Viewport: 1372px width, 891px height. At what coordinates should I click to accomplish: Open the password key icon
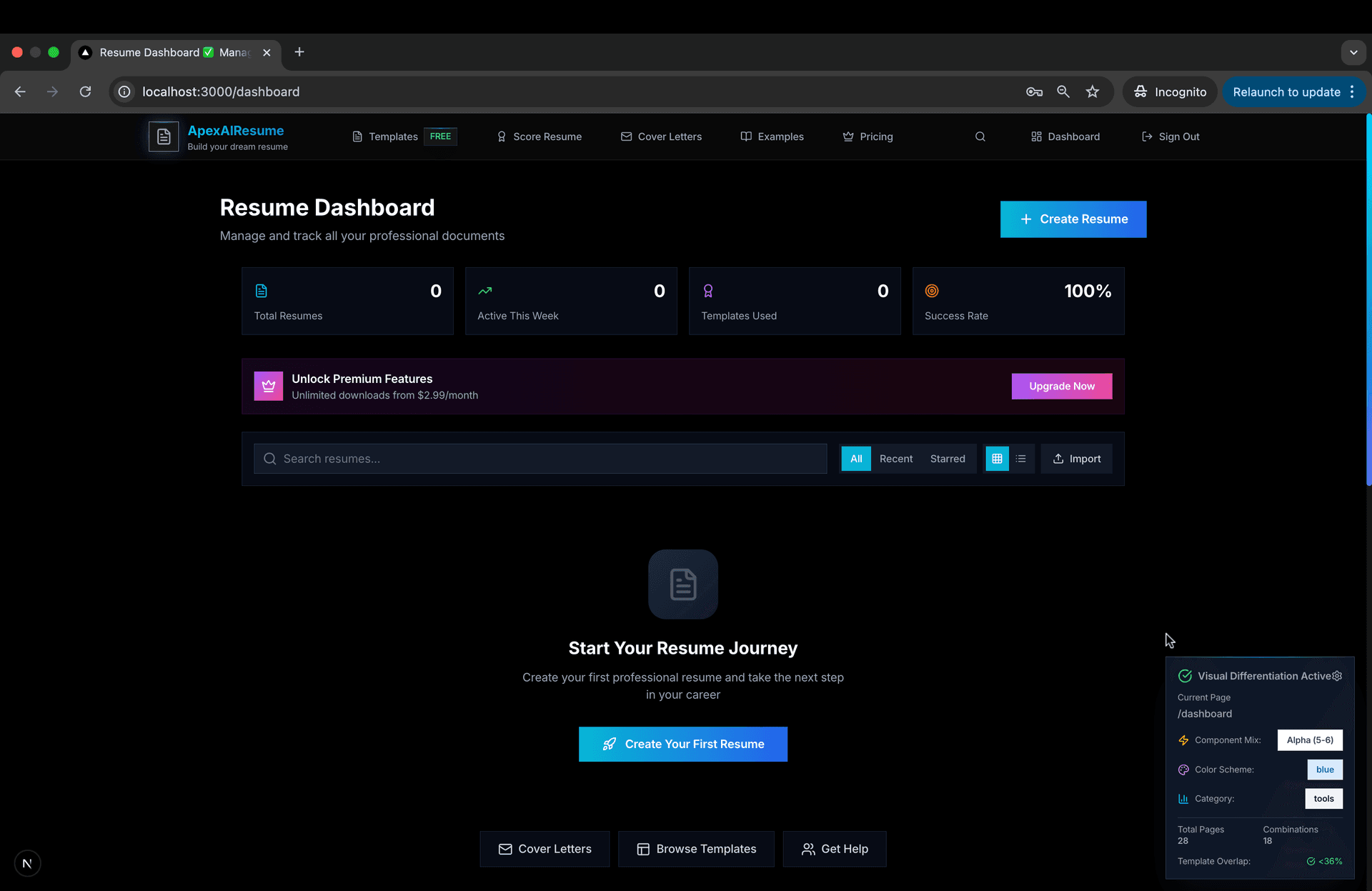click(x=1033, y=91)
